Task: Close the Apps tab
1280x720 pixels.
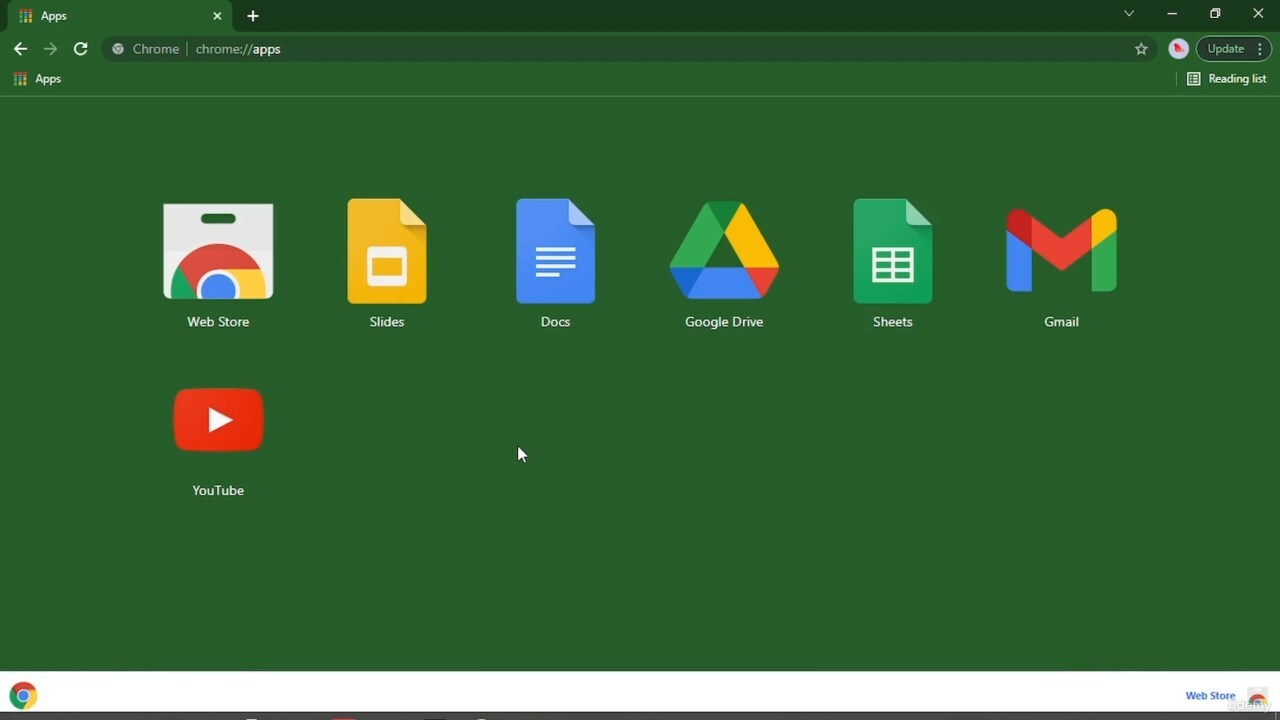Action: (x=217, y=16)
